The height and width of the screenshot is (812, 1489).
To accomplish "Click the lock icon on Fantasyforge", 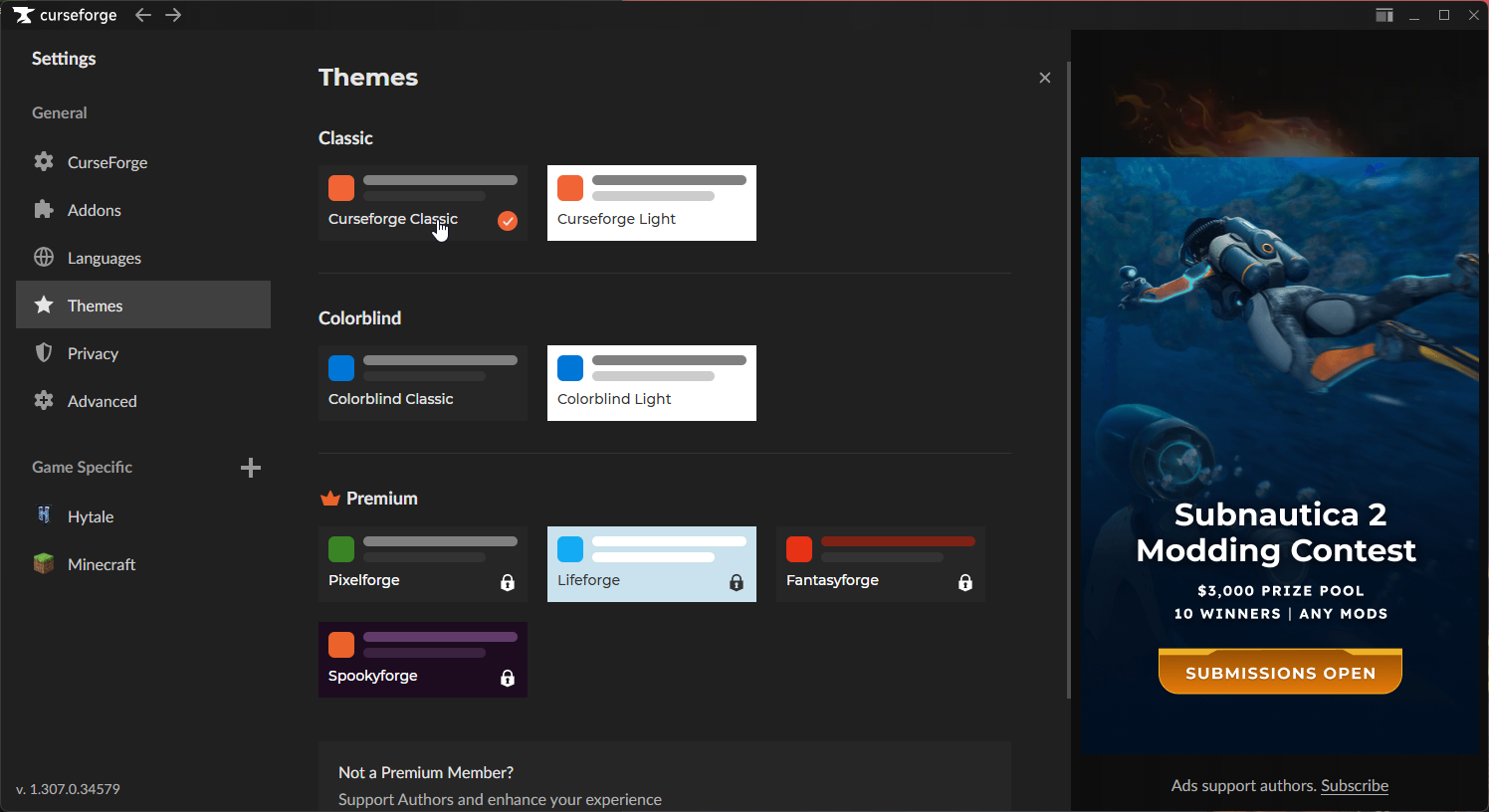I will pos(965,582).
